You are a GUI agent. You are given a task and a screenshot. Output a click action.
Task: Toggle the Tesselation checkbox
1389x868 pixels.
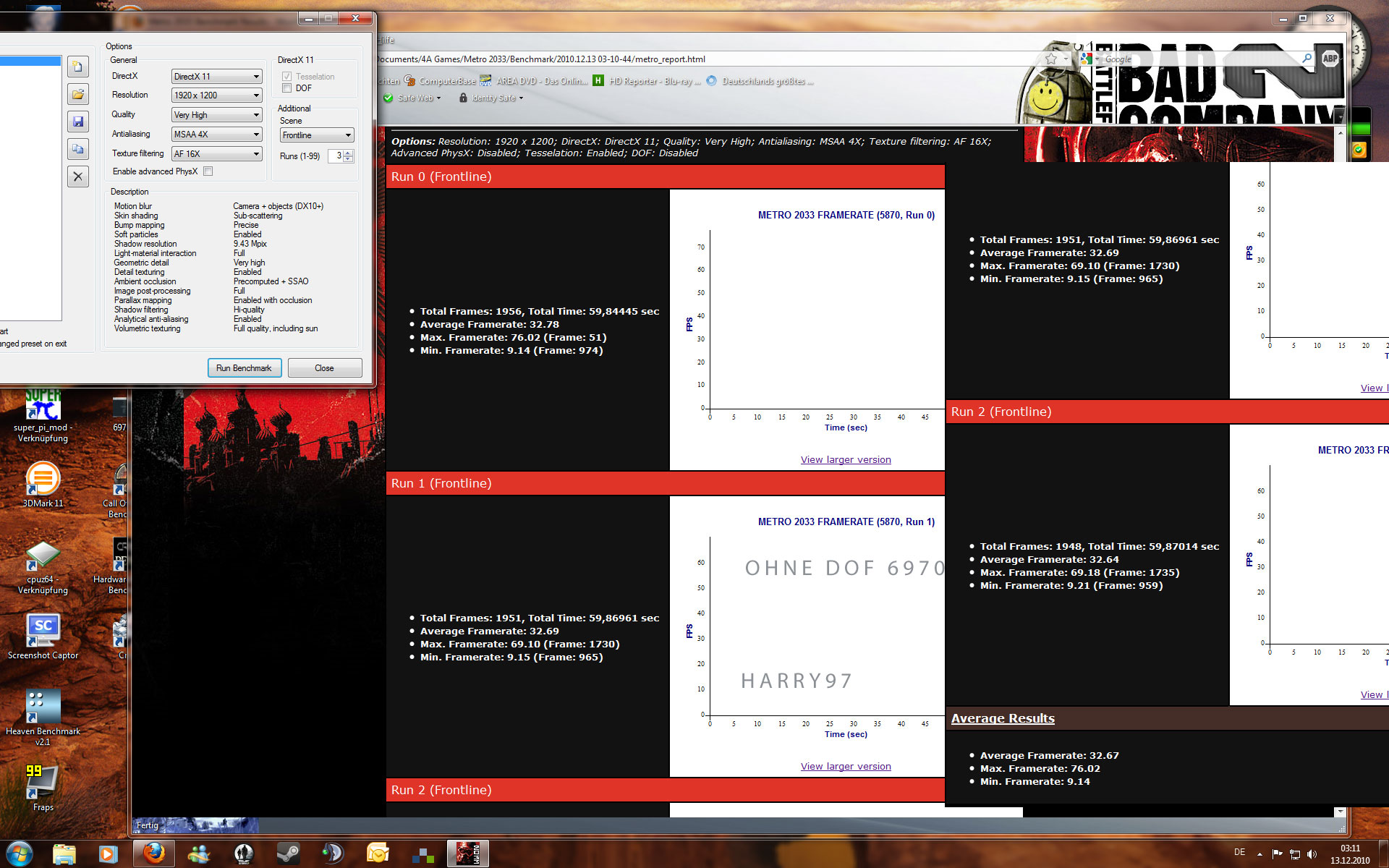click(x=287, y=76)
